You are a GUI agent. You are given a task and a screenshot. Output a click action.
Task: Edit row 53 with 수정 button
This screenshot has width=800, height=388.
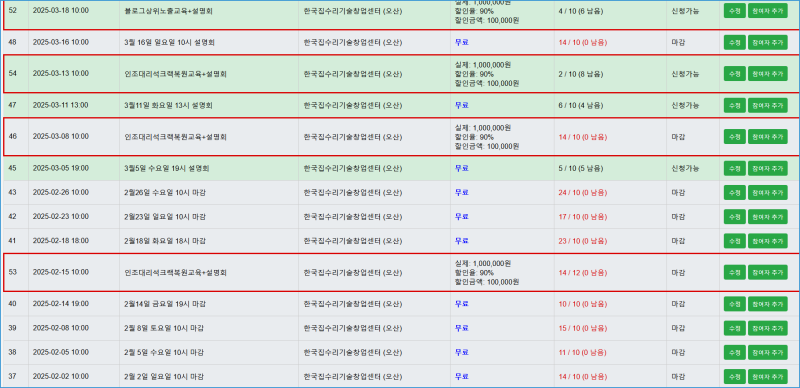735,272
